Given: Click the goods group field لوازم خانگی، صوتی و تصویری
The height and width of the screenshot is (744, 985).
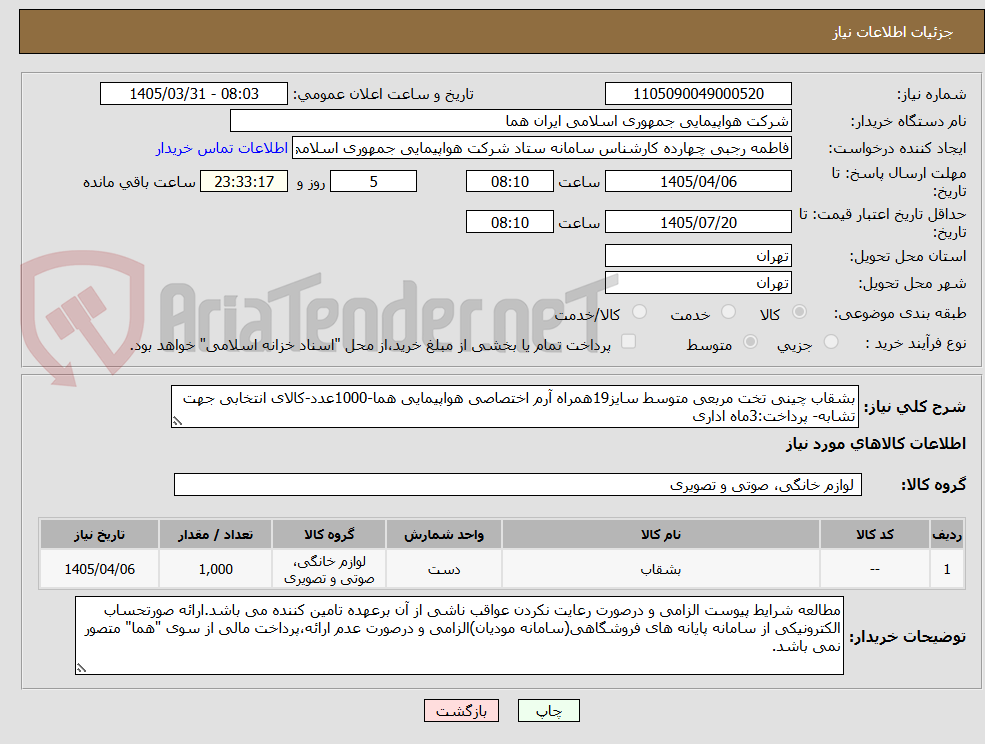Looking at the screenshot, I should pos(518,484).
